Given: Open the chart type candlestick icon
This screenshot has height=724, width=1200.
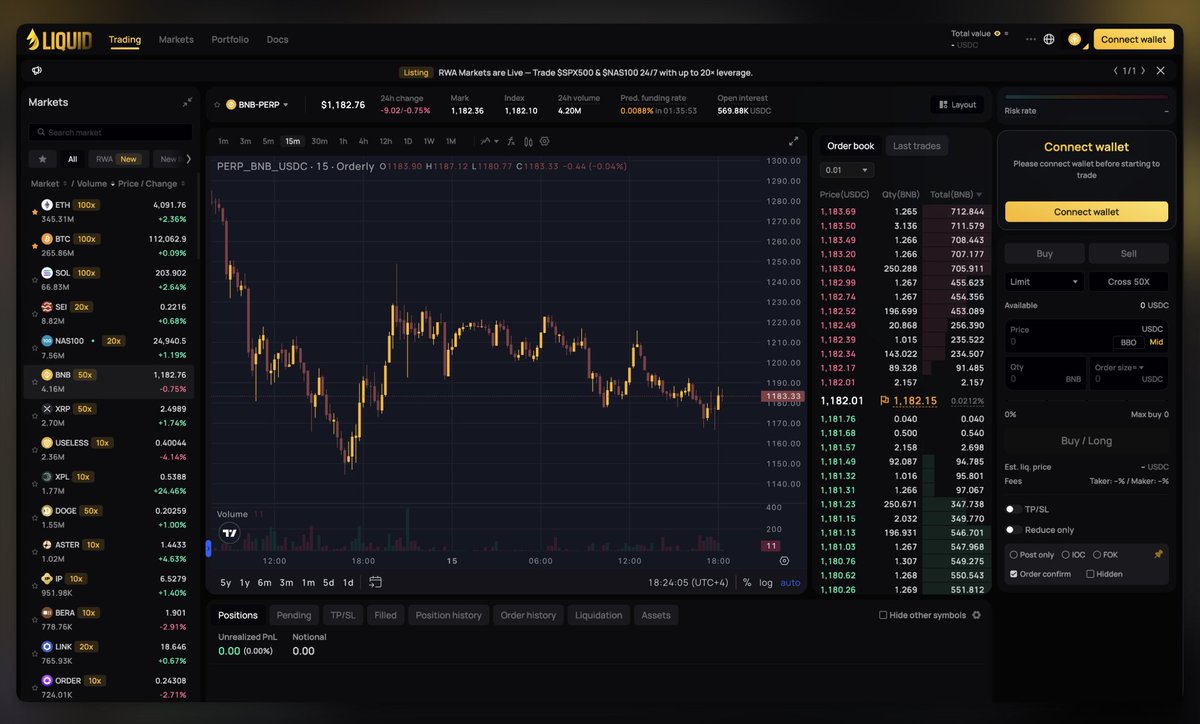Looking at the screenshot, I should (528, 141).
